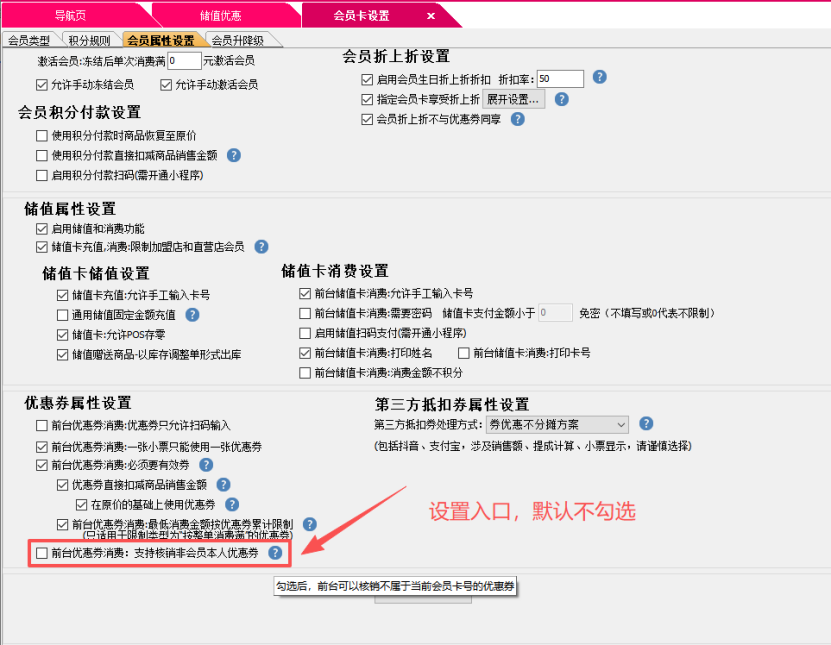Enable 启用积分付款扫码(需开通小程序)
Viewport: 831px width, 645px height.
tap(42, 175)
